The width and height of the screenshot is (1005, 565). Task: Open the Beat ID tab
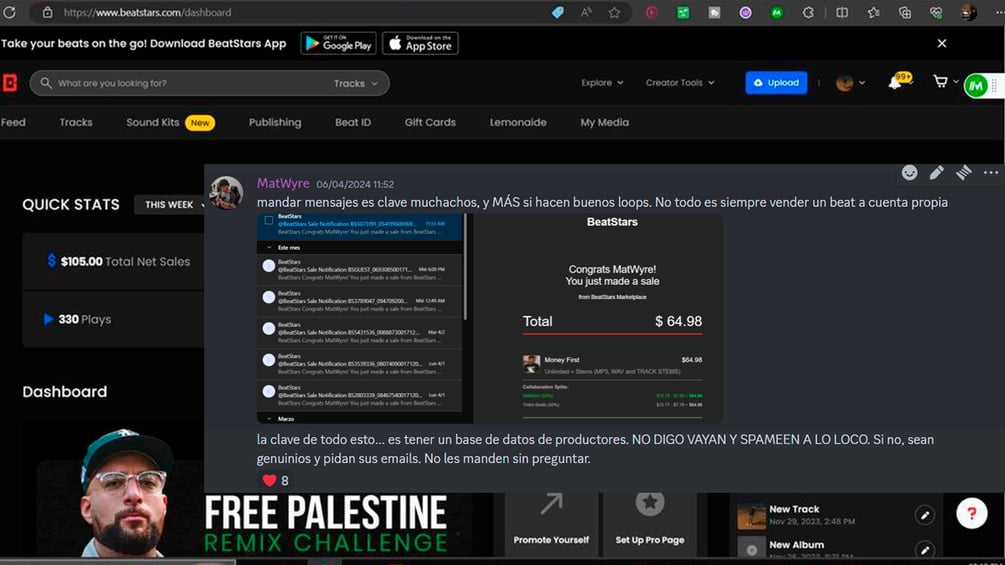[353, 122]
